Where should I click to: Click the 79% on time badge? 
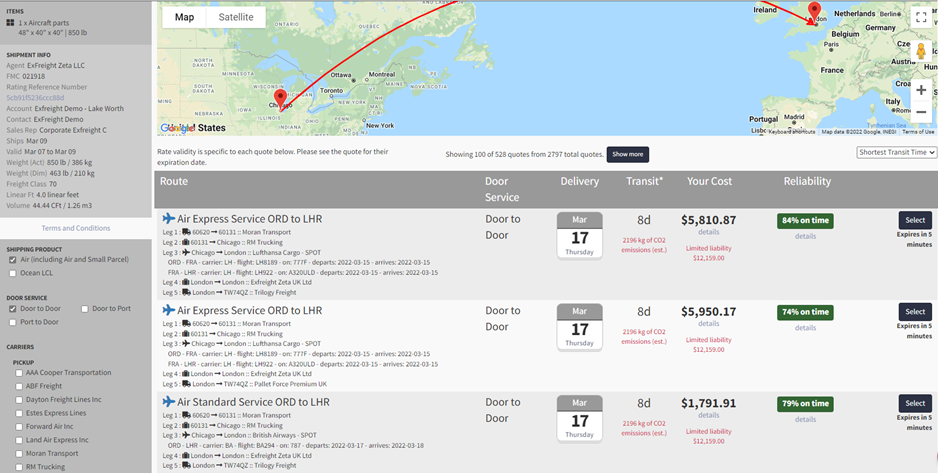(x=805, y=404)
